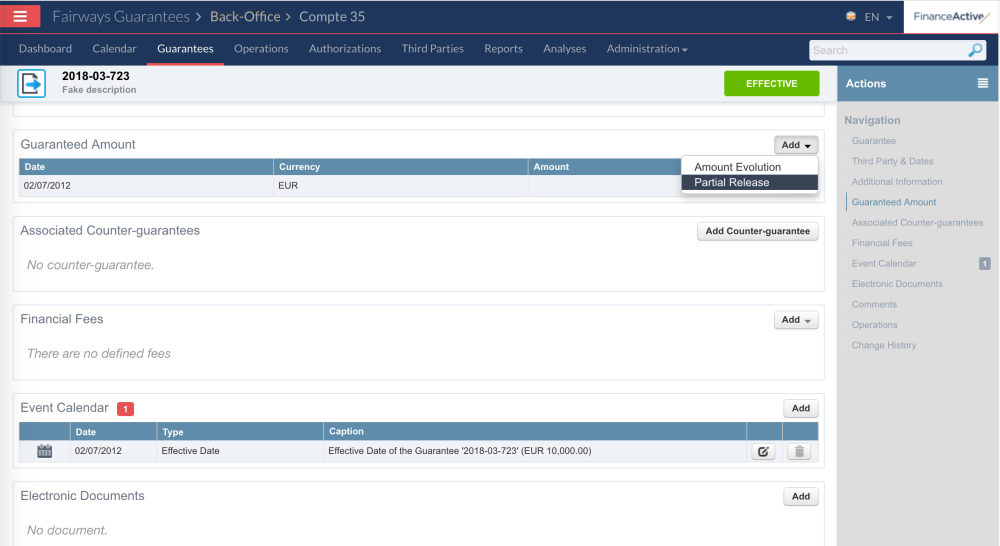
Task: Click the Effective Date of the Guarantee caption
Action: pos(460,451)
